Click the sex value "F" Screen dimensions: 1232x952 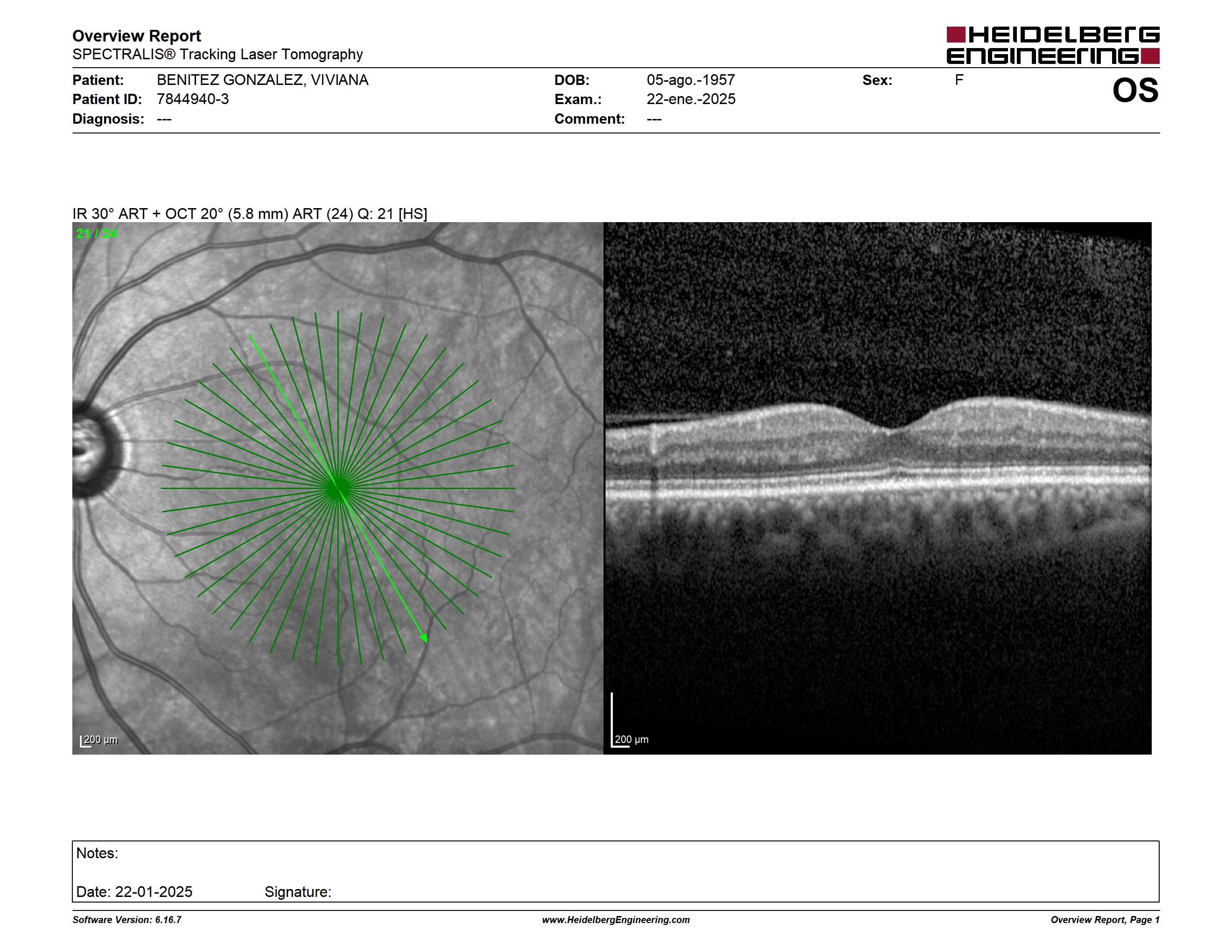pos(959,80)
